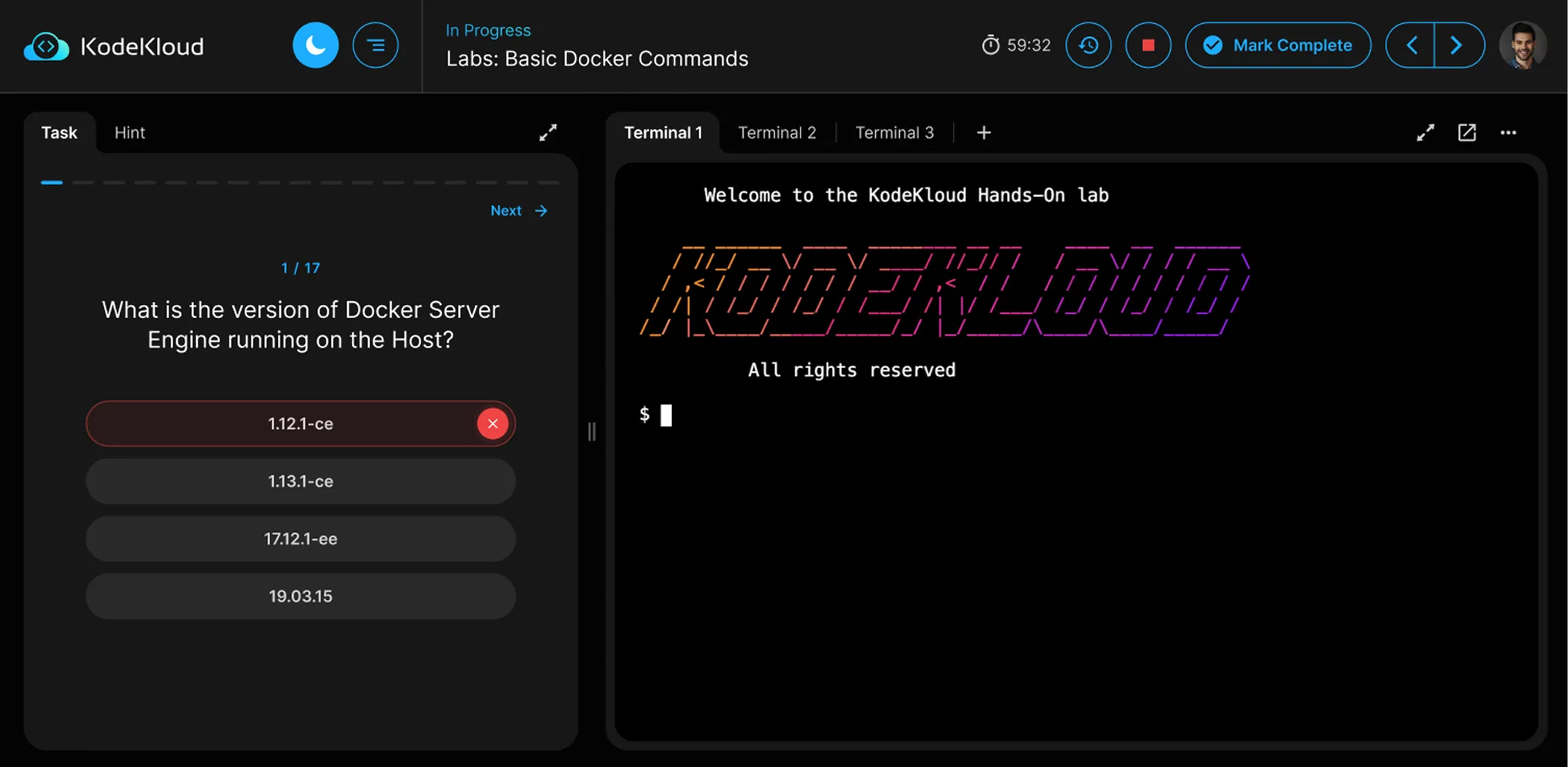Image resolution: width=1568 pixels, height=767 pixels.
Task: Click the 59:32 timer display
Action: (x=1016, y=45)
